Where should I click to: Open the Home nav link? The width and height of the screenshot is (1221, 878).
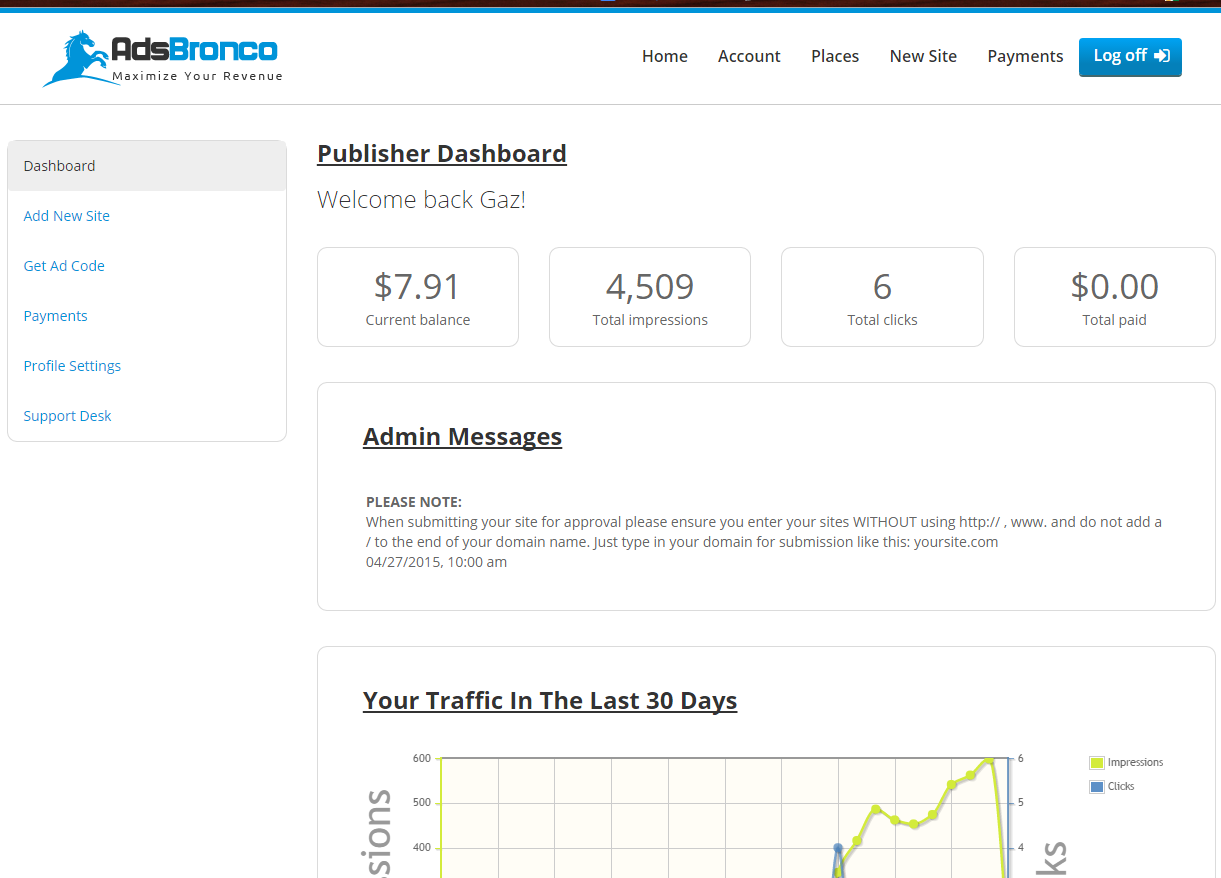tap(665, 56)
